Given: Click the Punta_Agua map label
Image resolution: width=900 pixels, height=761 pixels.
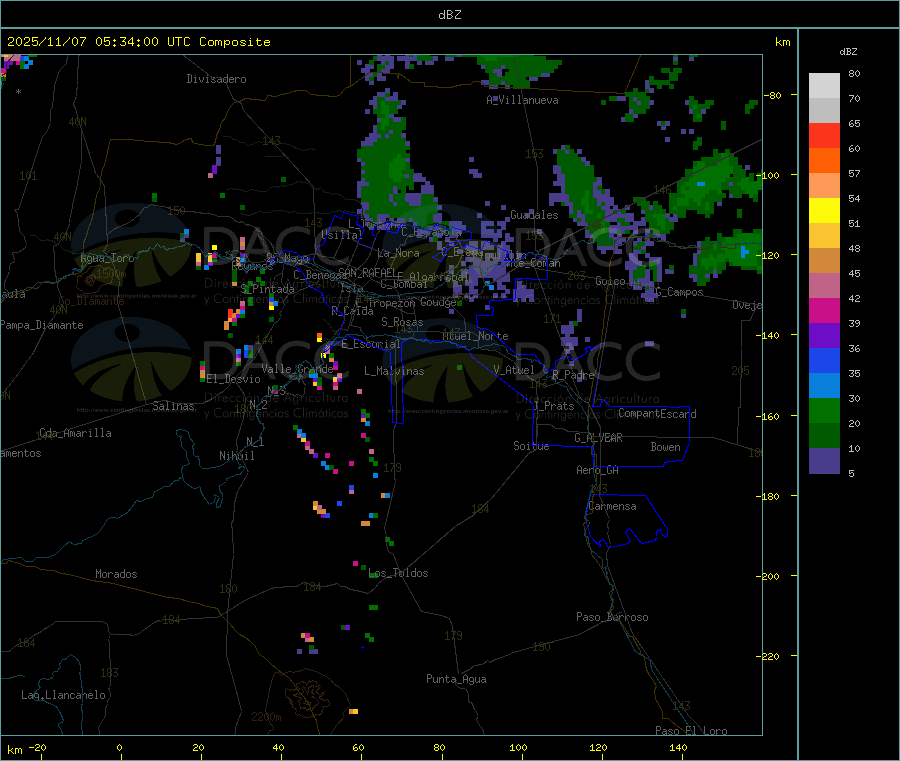Looking at the screenshot, I should 456,679.
